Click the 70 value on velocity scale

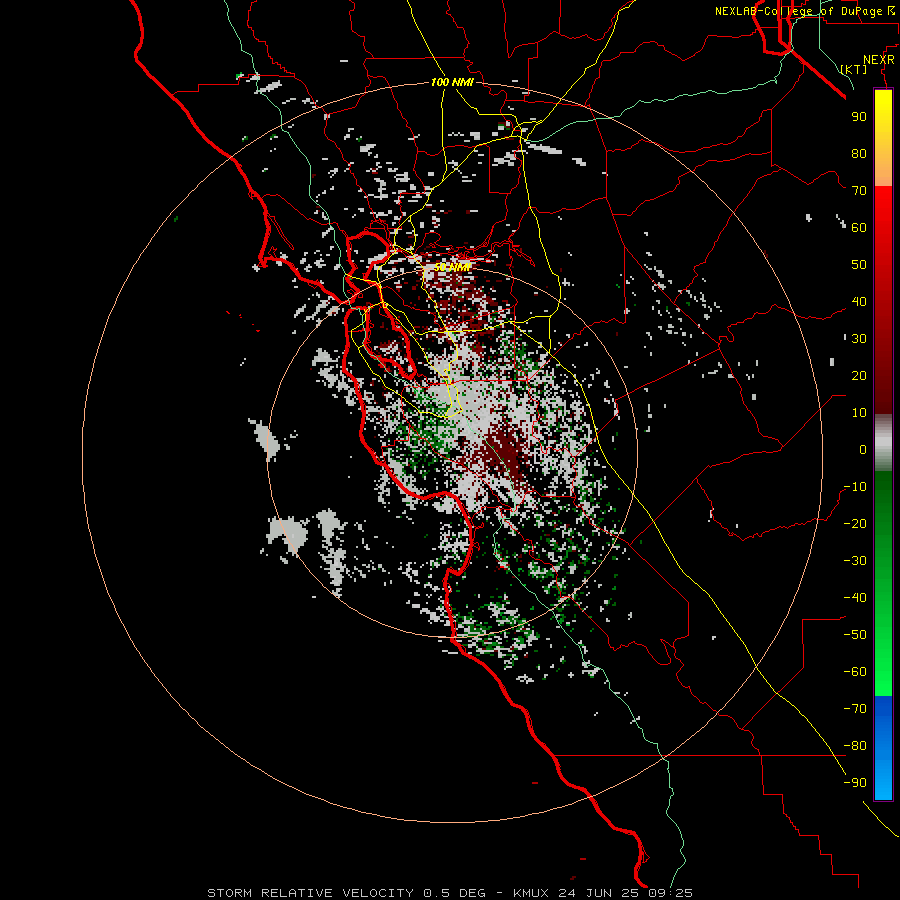click(859, 191)
